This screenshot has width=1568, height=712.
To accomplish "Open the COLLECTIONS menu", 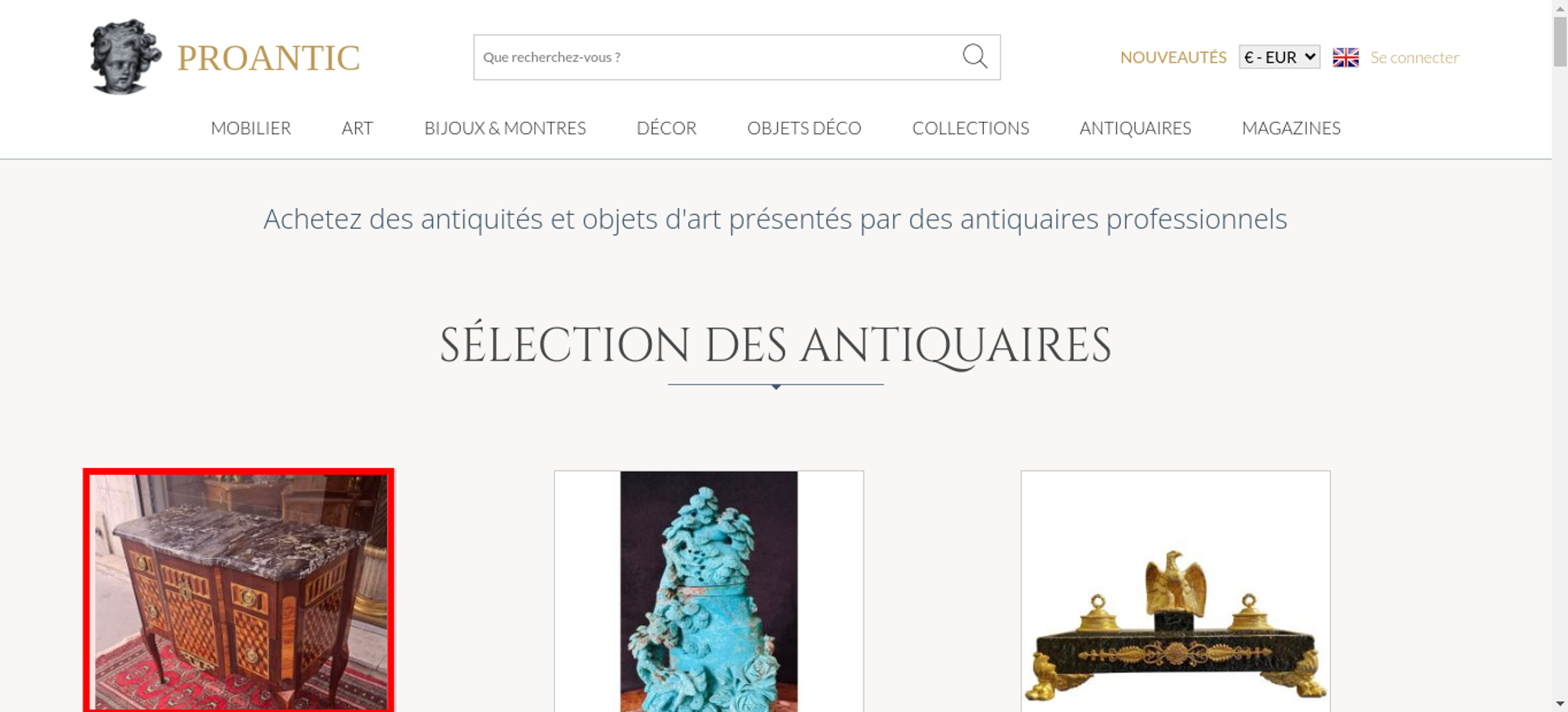I will tap(971, 128).
